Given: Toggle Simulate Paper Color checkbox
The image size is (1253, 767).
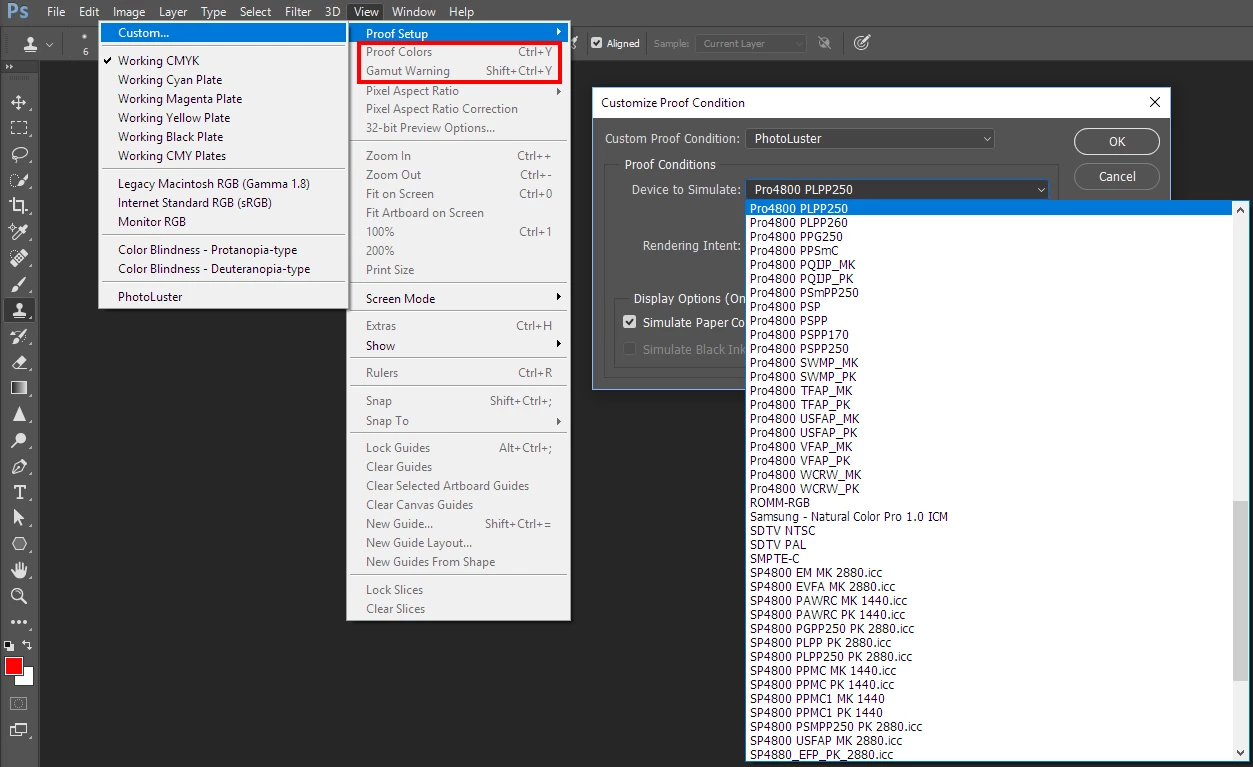Looking at the screenshot, I should tap(630, 322).
